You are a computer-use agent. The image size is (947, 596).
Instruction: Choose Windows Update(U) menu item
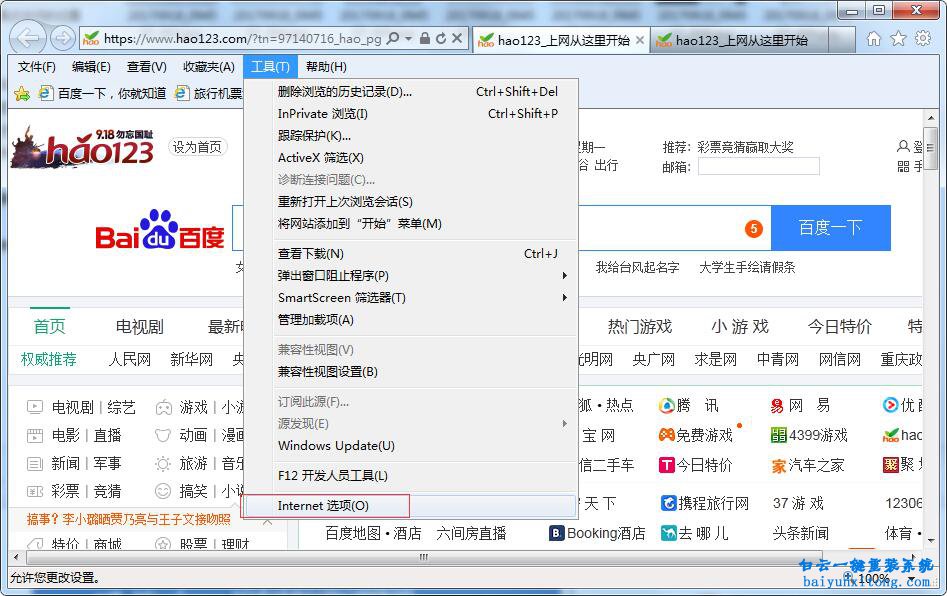(412, 446)
